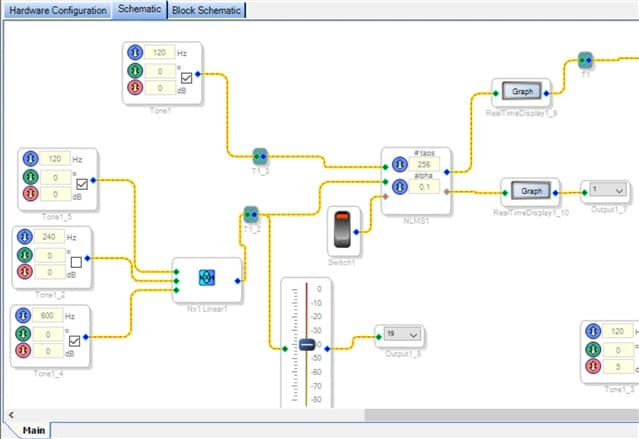Switch to the Hardware Configuration tab
The height and width of the screenshot is (439, 639).
[x=57, y=10]
